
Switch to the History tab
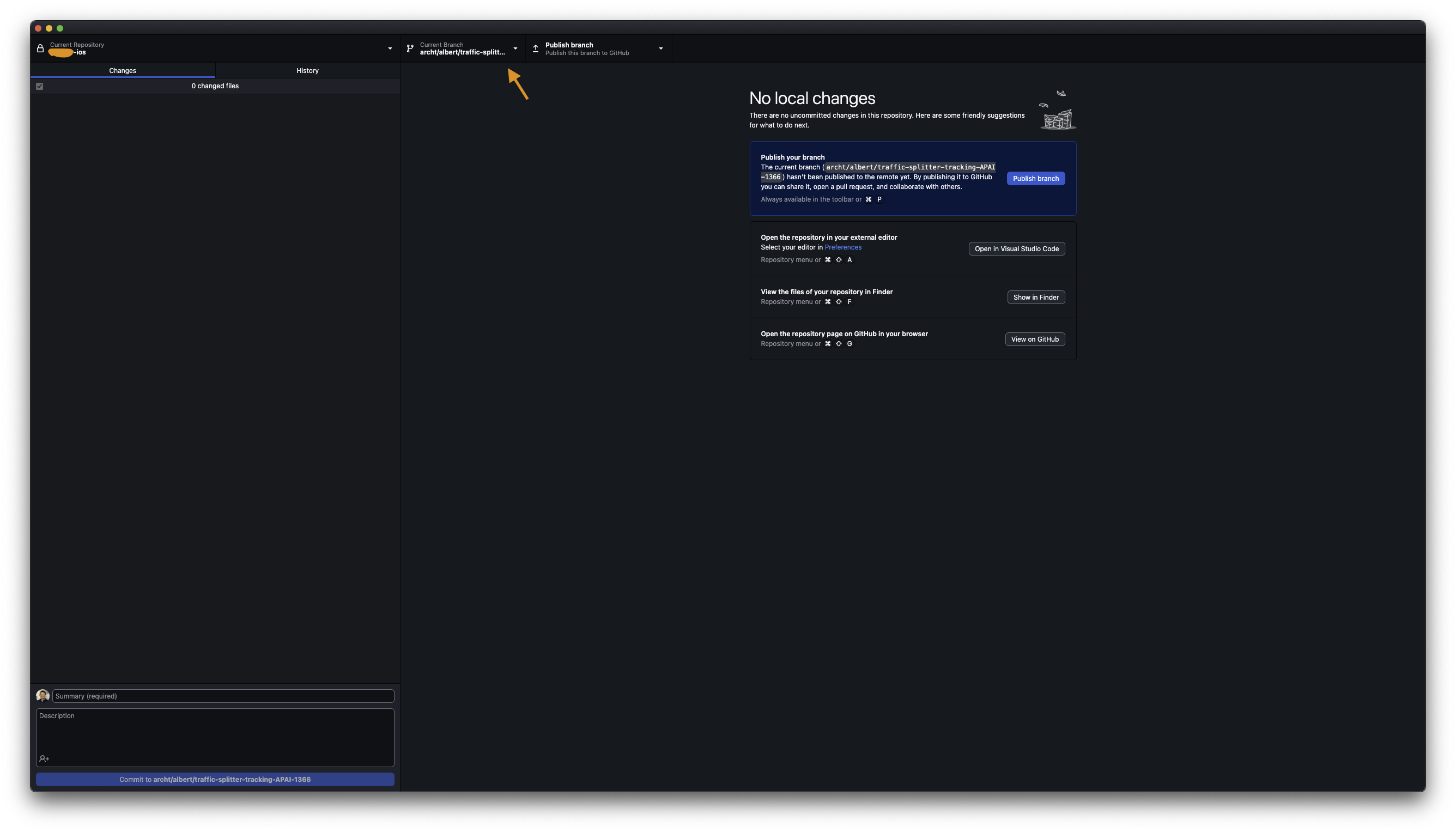tap(307, 70)
